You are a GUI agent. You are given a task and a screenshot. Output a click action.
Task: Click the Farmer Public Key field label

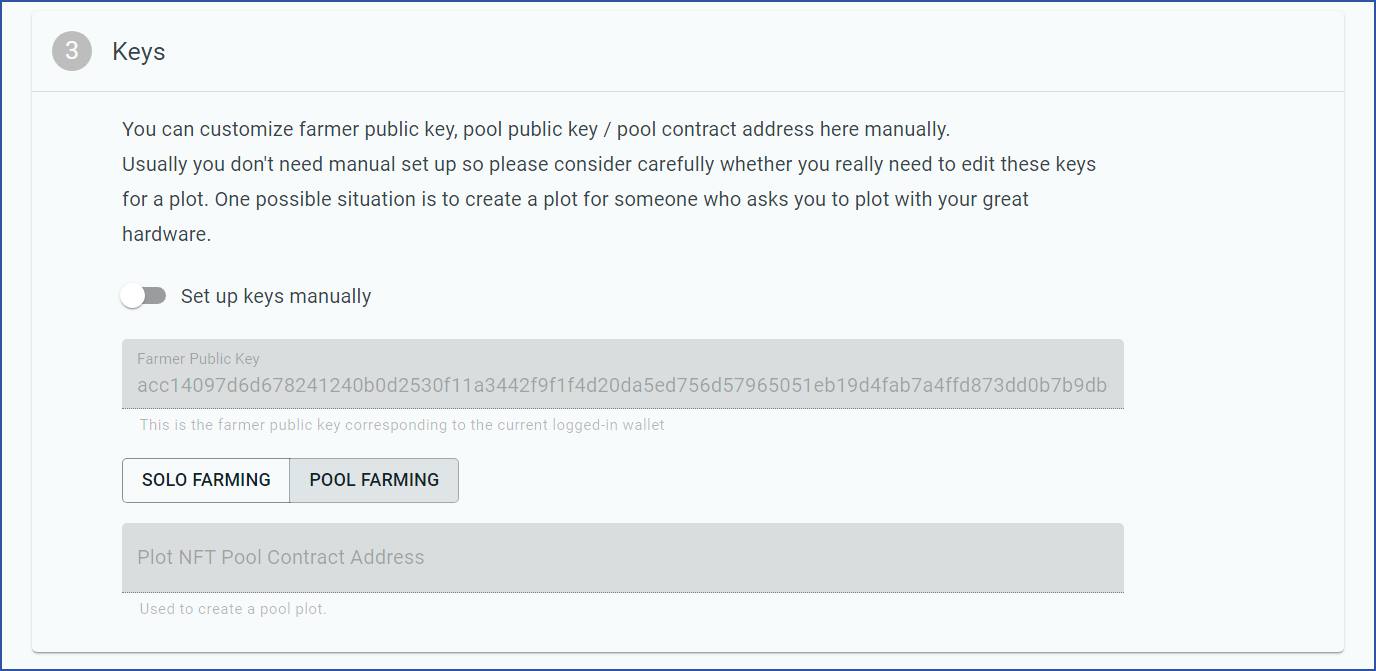coord(198,359)
